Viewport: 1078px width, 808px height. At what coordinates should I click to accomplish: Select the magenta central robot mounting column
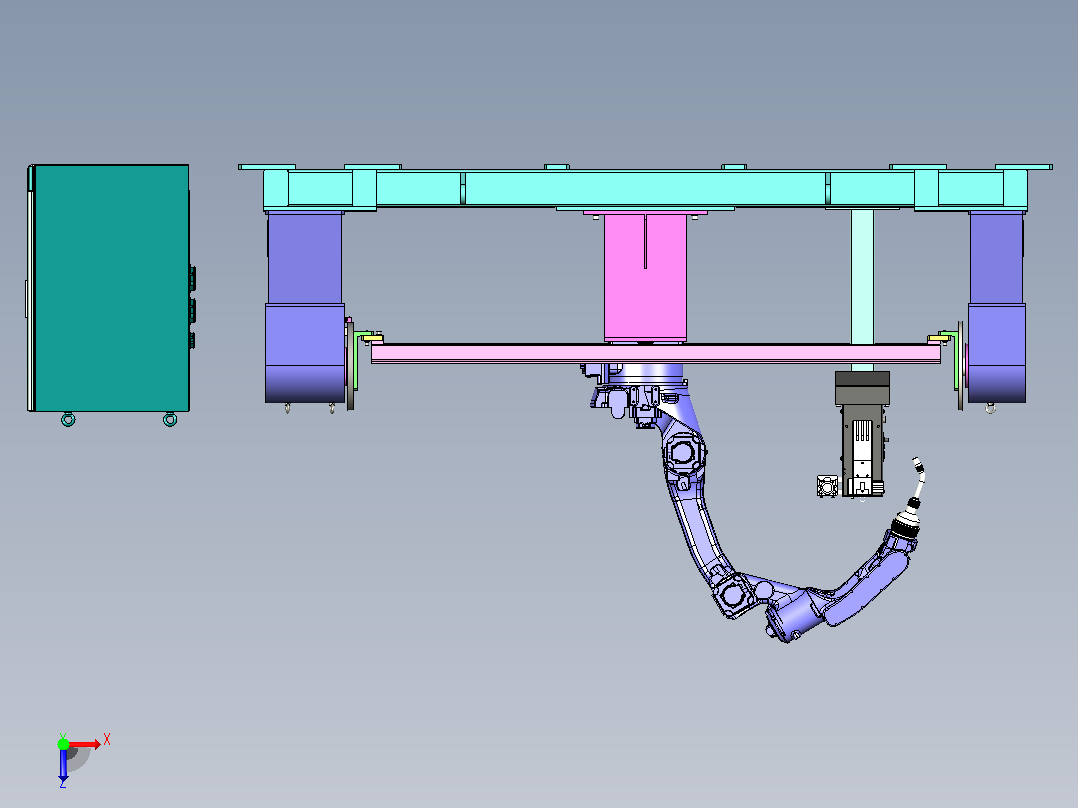(645, 278)
